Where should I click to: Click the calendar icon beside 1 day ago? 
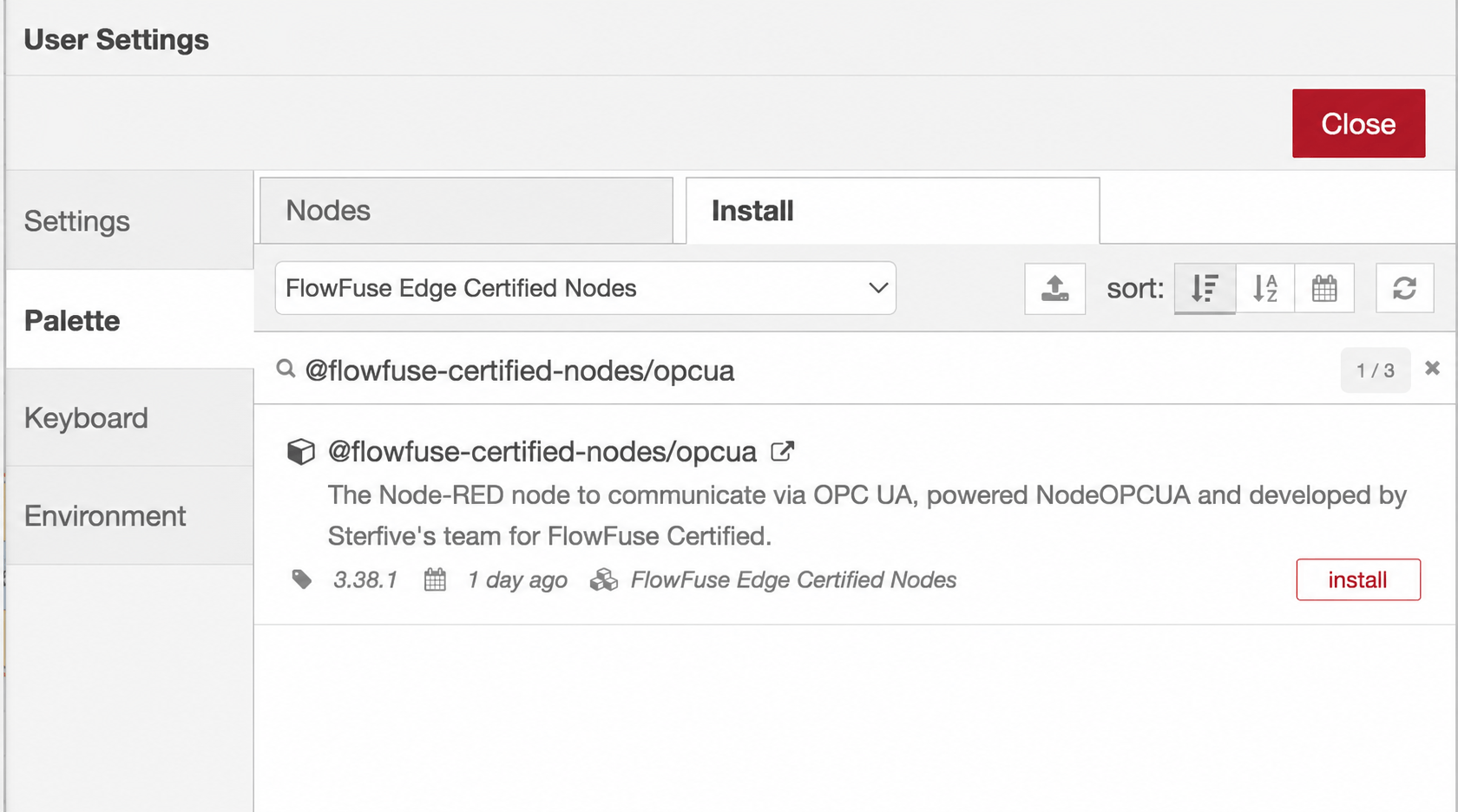click(435, 580)
